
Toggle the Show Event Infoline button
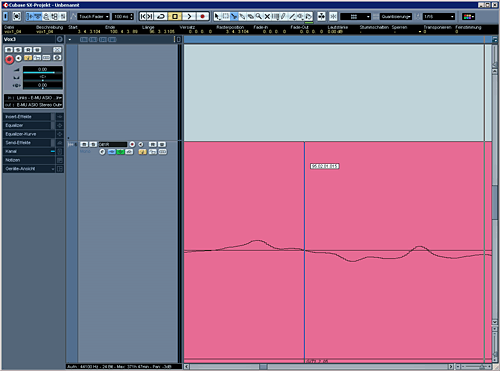pyautogui.click(x=38, y=16)
